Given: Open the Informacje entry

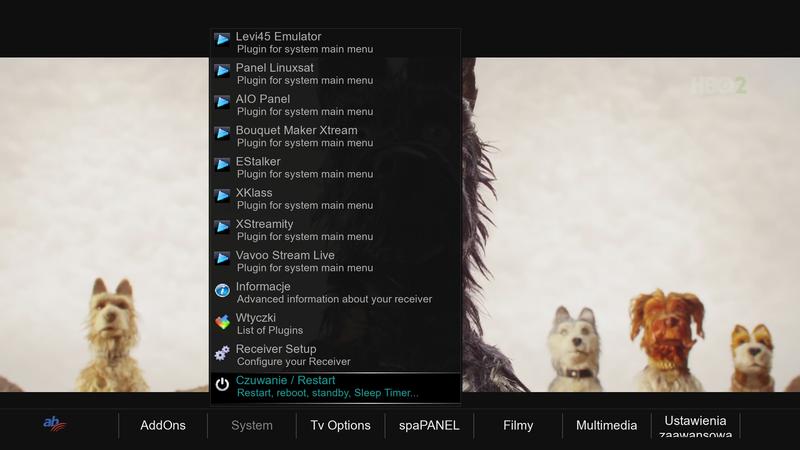Looking at the screenshot, I should 335,293.
